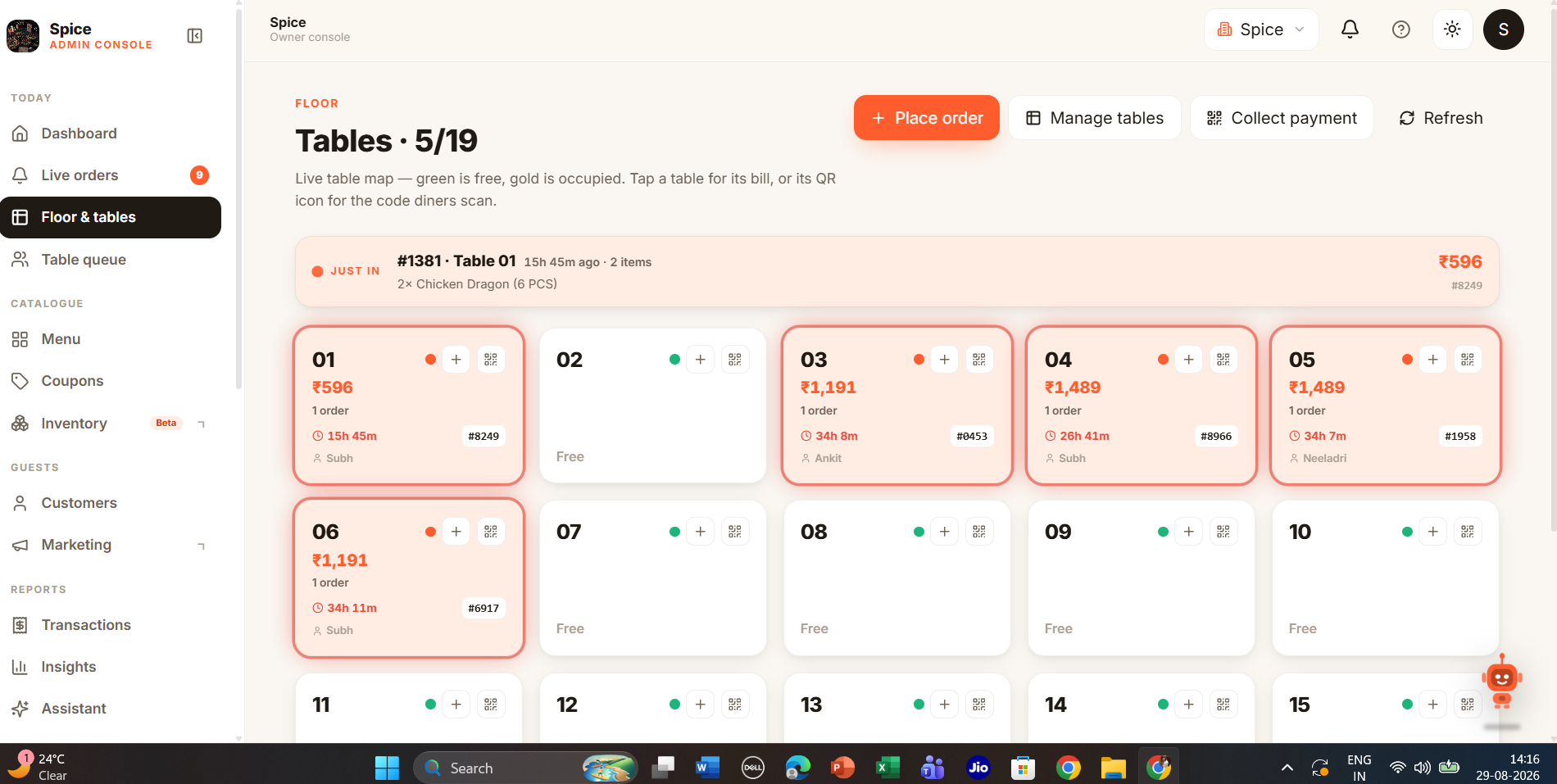Add an order to table 01

456,360
